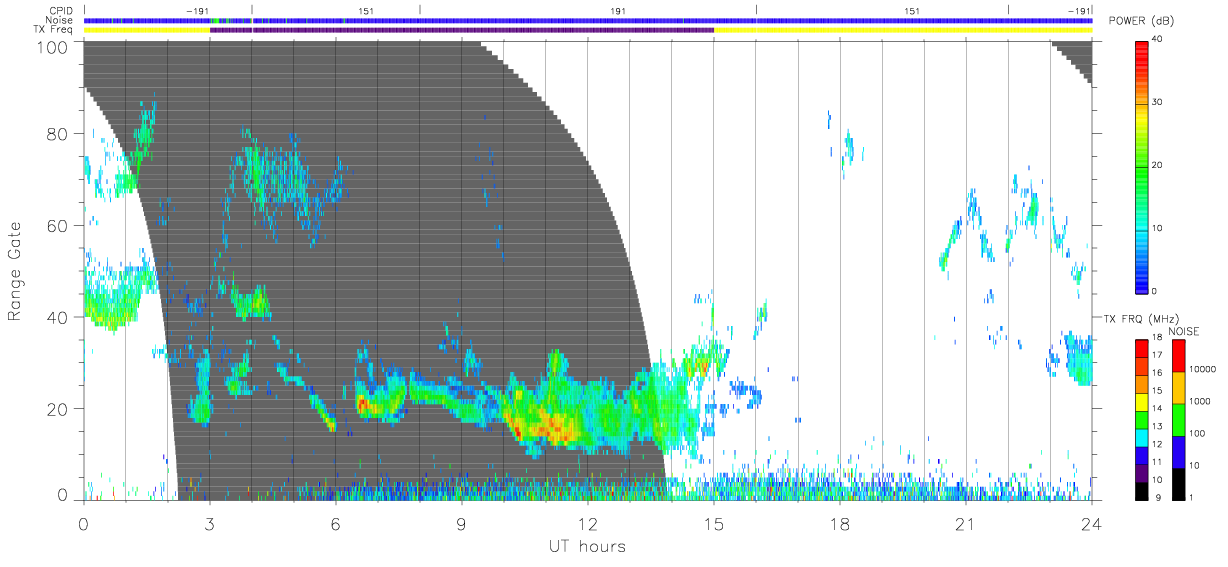Click the x-axis tick label "3"

tap(209, 523)
